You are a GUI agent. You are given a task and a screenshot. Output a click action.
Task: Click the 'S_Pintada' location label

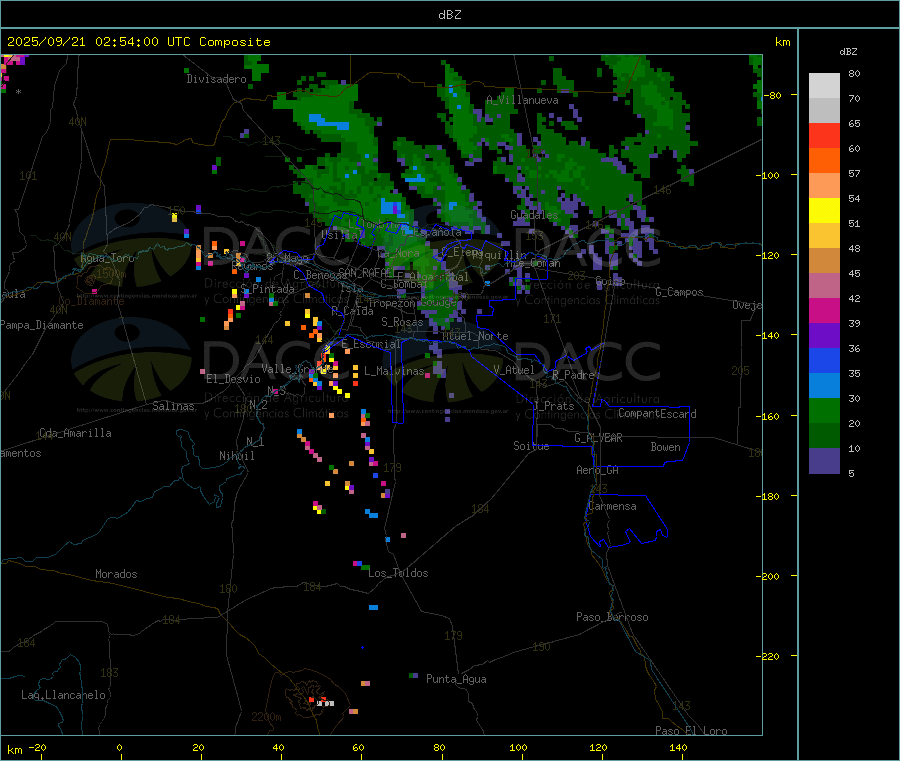pos(267,289)
